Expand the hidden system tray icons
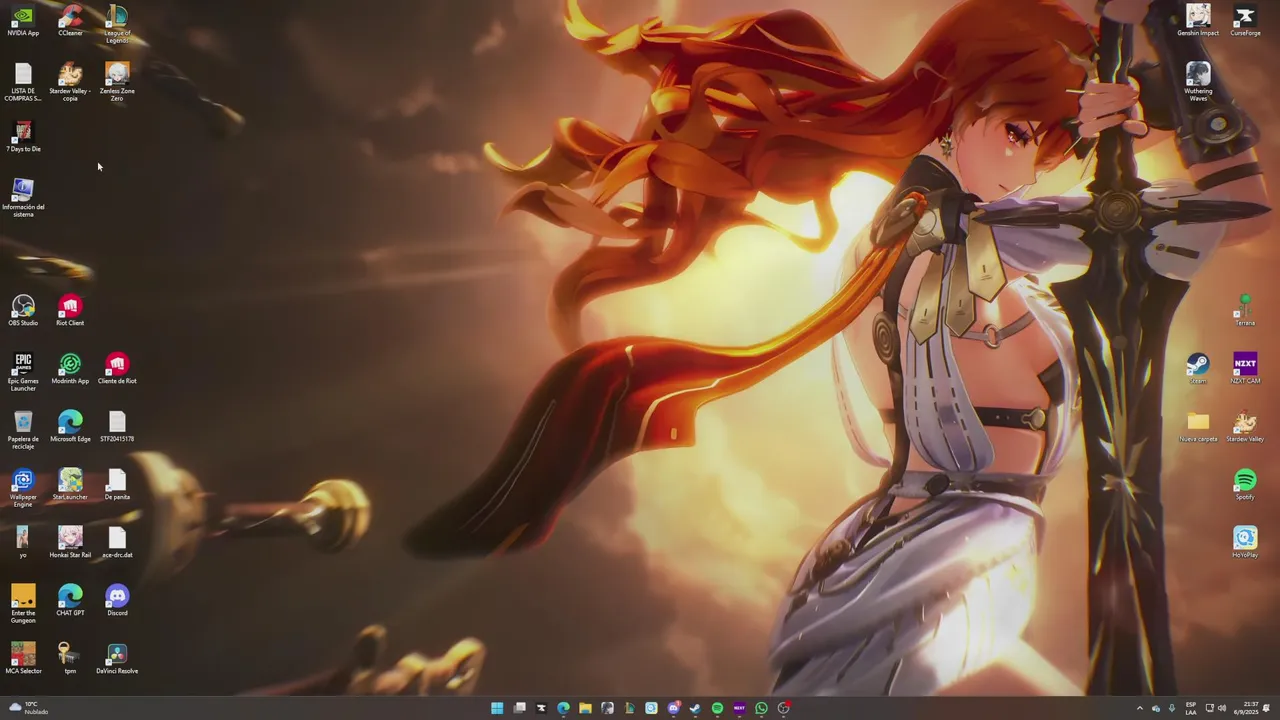The height and width of the screenshot is (720, 1280). [x=1140, y=708]
